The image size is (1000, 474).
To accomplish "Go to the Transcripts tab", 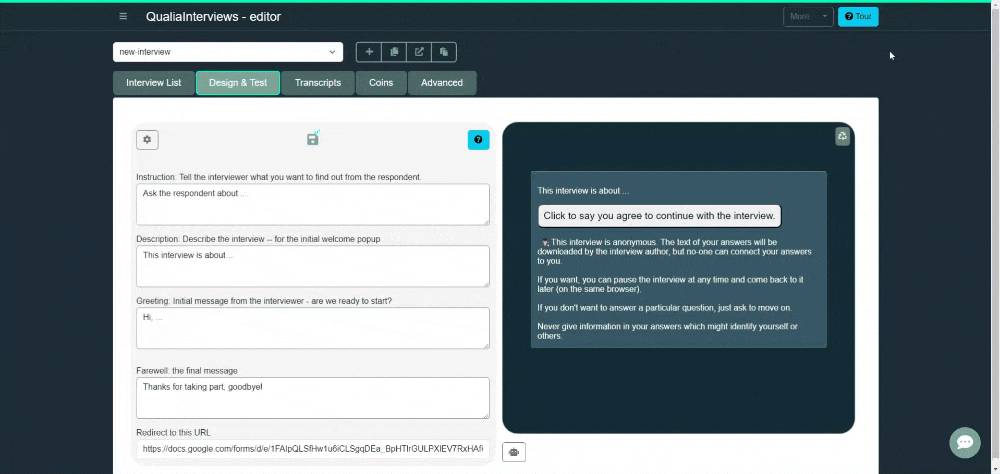I will [318, 83].
